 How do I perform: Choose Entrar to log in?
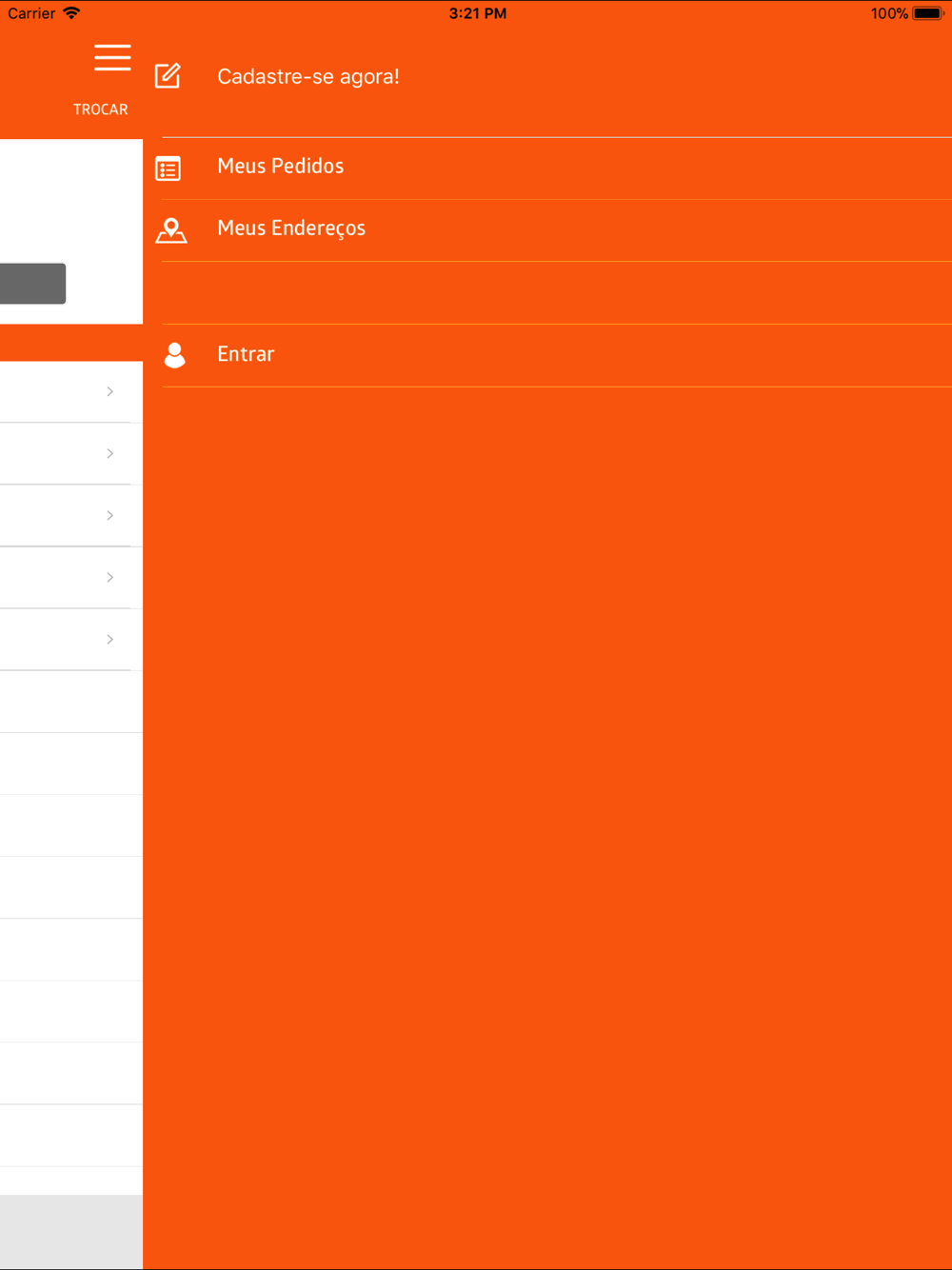point(246,354)
